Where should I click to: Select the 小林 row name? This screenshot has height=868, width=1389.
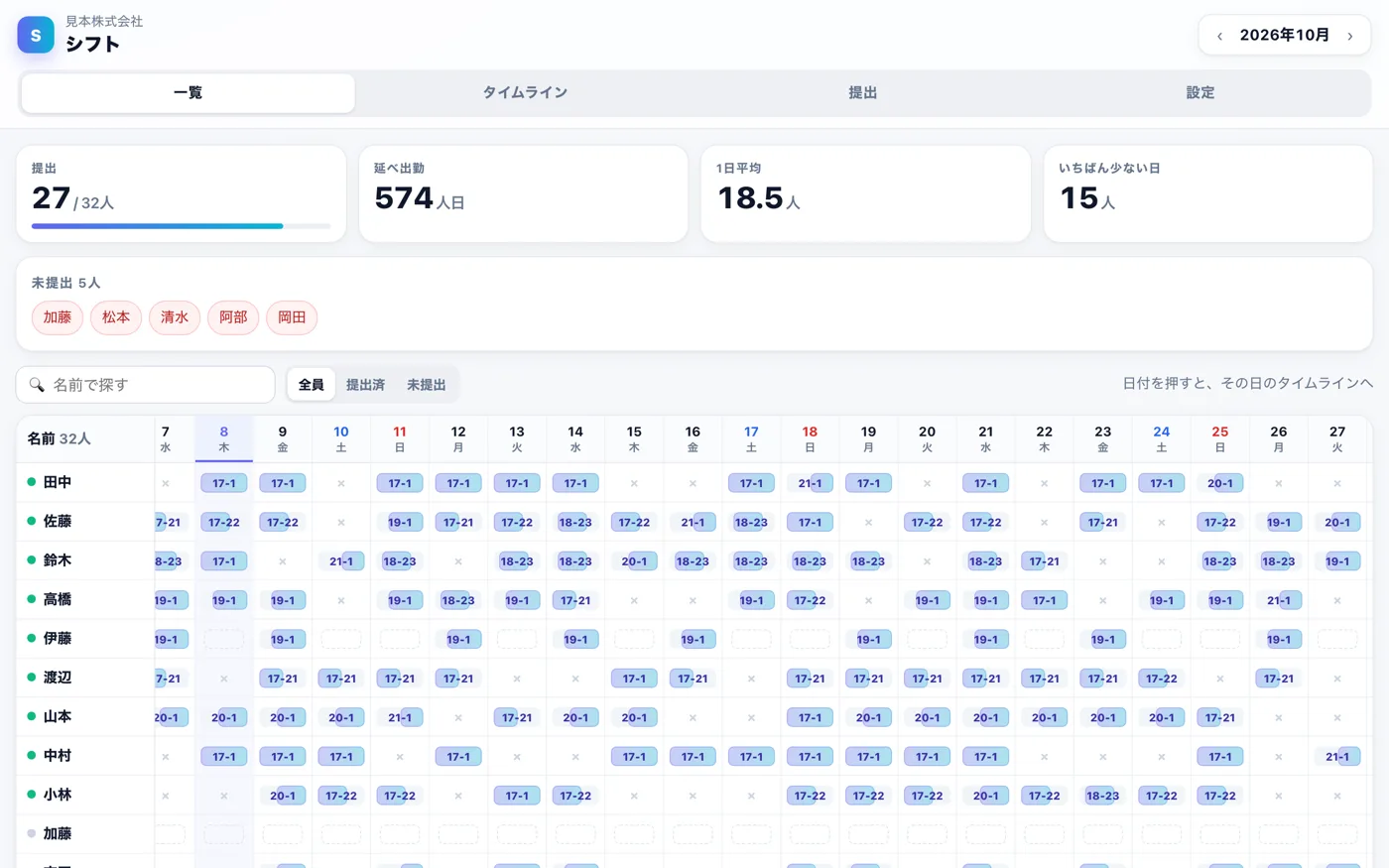point(58,795)
